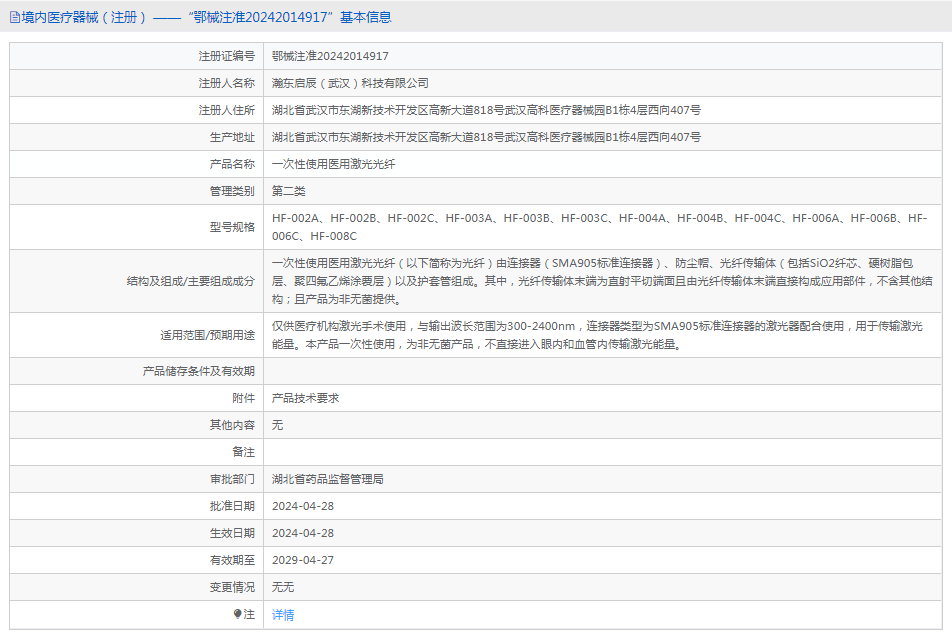Open the 详情 link
952x635 pixels.
coord(283,615)
